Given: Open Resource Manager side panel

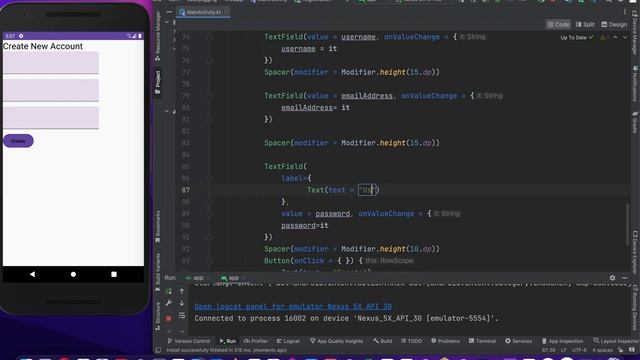Looking at the screenshot, I should coord(158,36).
